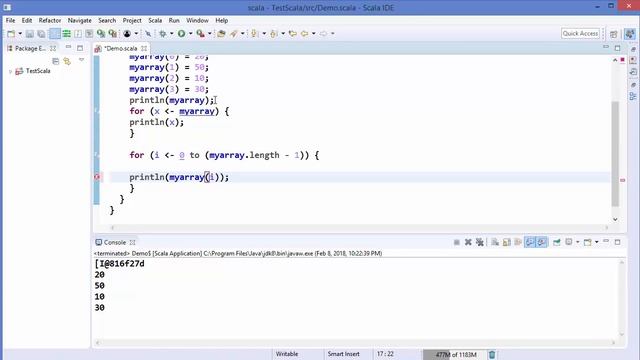Open the External Tools dropdown arrow
The height and width of the screenshot is (360, 640).
pos(209,33)
